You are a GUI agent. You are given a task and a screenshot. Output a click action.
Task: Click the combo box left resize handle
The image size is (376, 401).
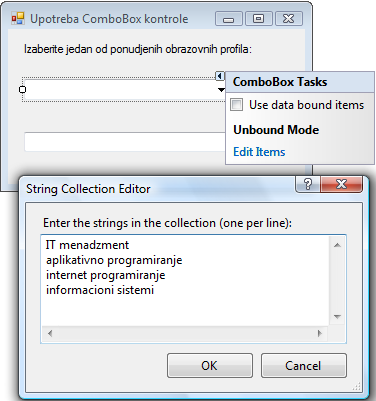pyautogui.click(x=22, y=89)
